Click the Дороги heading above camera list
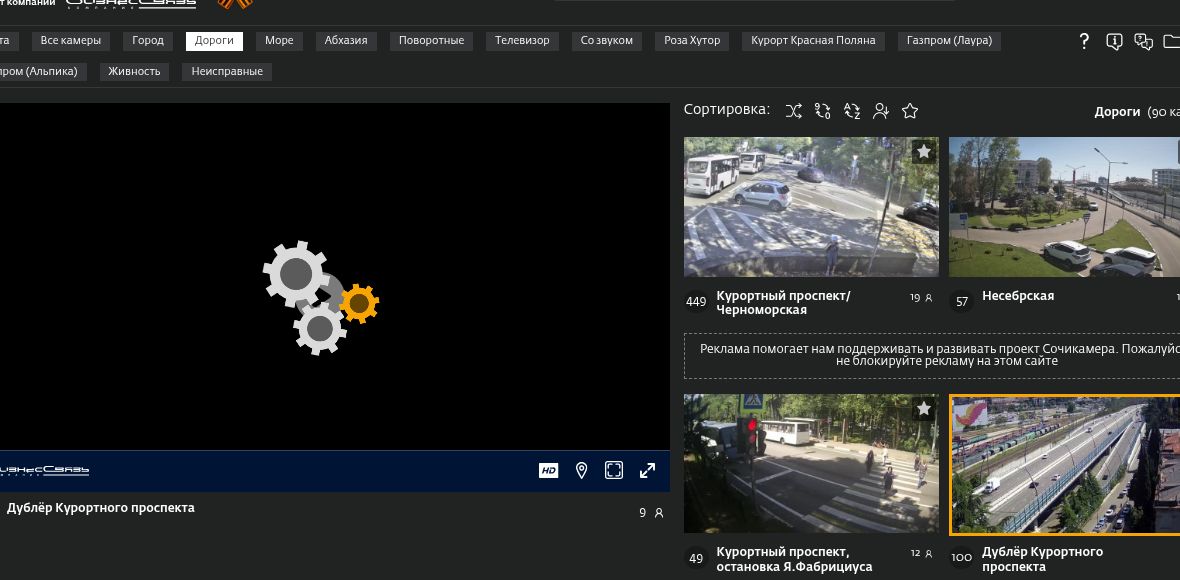 [1117, 111]
